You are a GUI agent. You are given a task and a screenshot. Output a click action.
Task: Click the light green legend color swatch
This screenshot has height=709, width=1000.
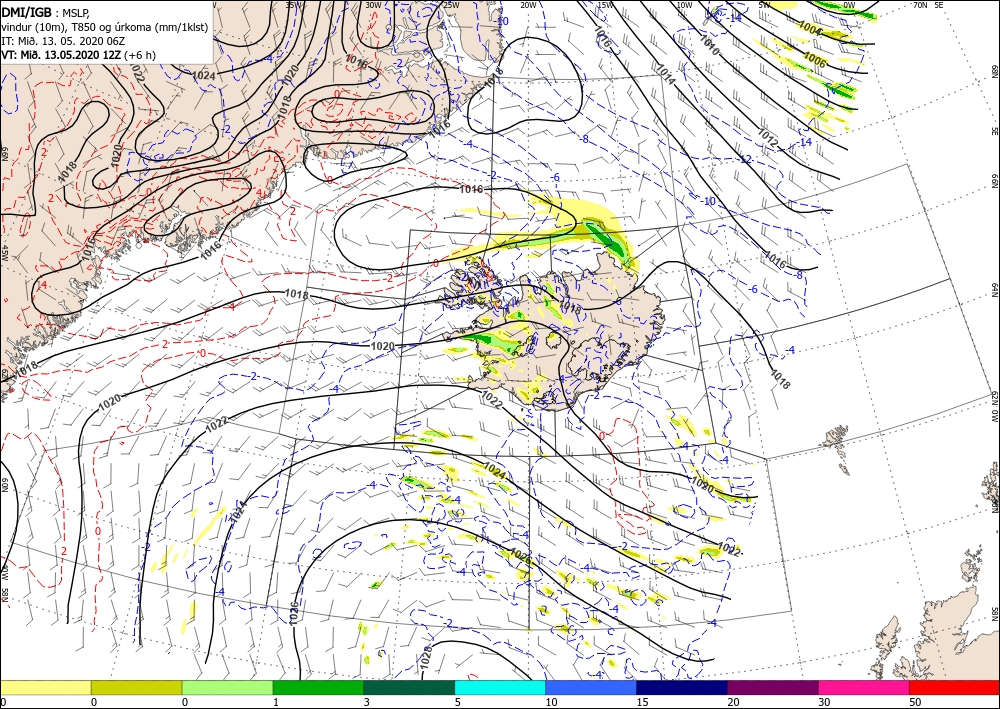click(227, 687)
